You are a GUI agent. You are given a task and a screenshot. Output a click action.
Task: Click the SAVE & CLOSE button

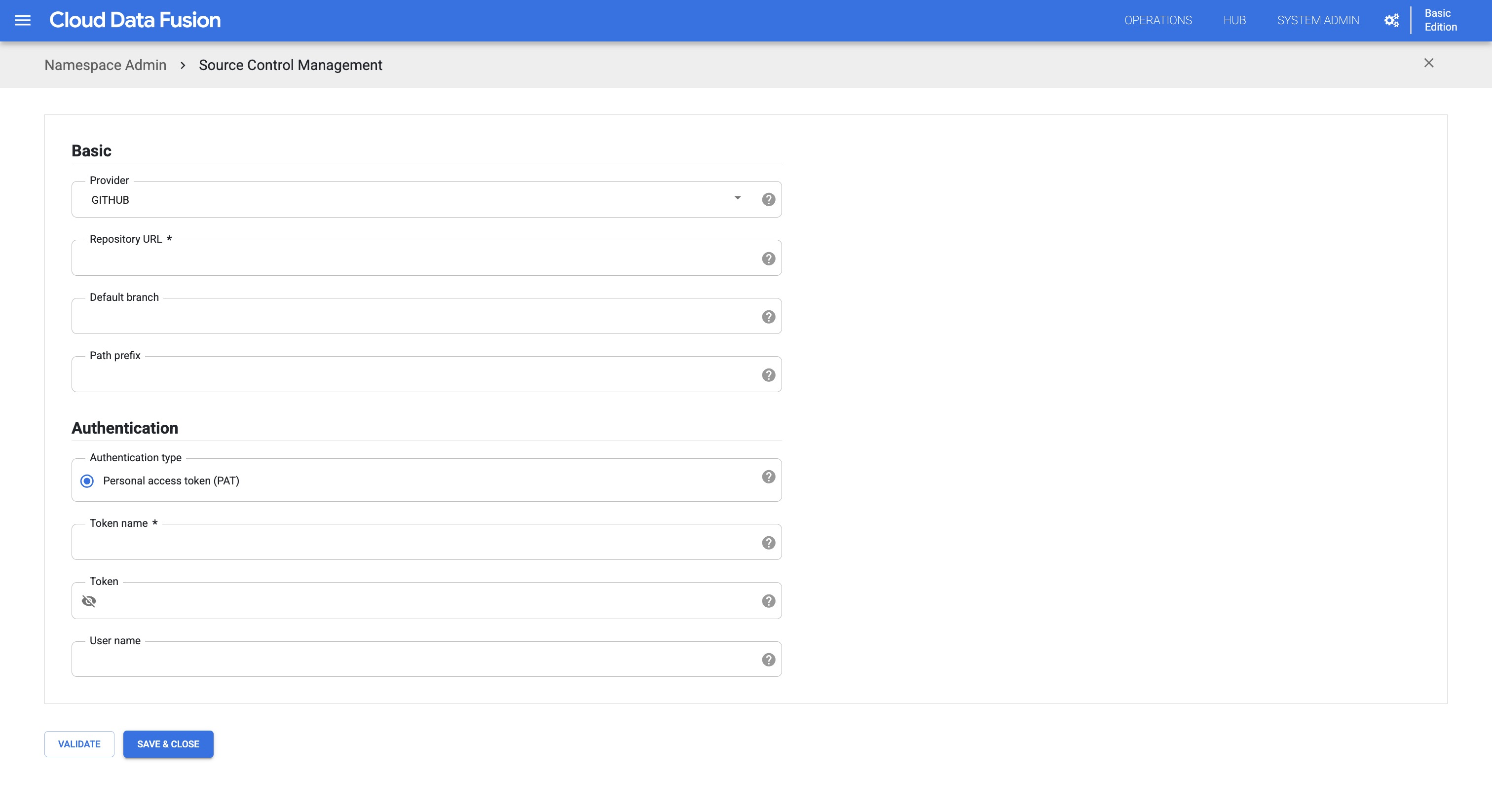168,743
